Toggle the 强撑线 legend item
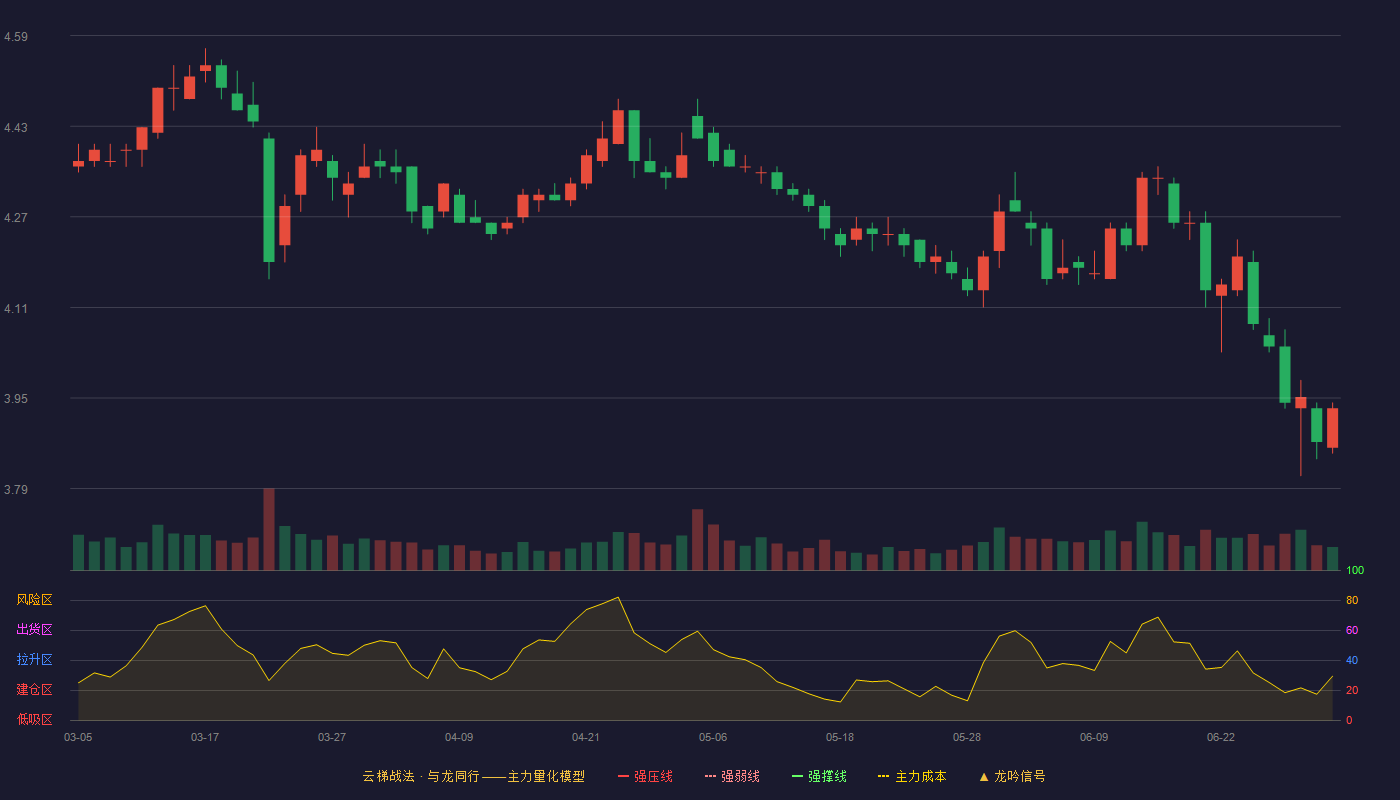1400x800 pixels. click(819, 776)
